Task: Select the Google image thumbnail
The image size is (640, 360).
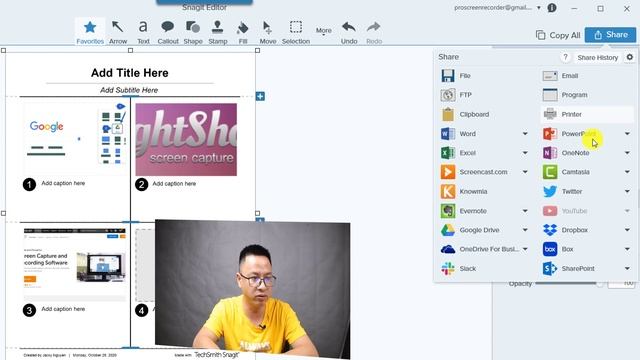Action: tap(75, 139)
